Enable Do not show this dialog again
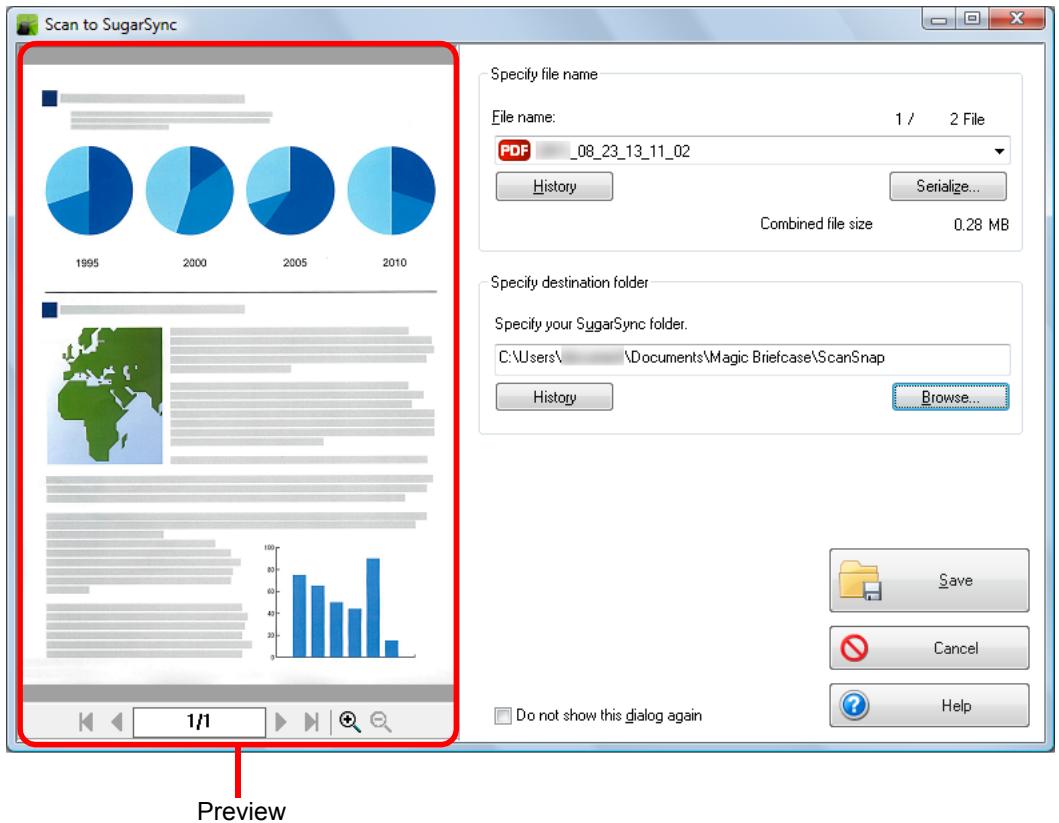Viewport: 1059px width, 823px height. coord(502,716)
